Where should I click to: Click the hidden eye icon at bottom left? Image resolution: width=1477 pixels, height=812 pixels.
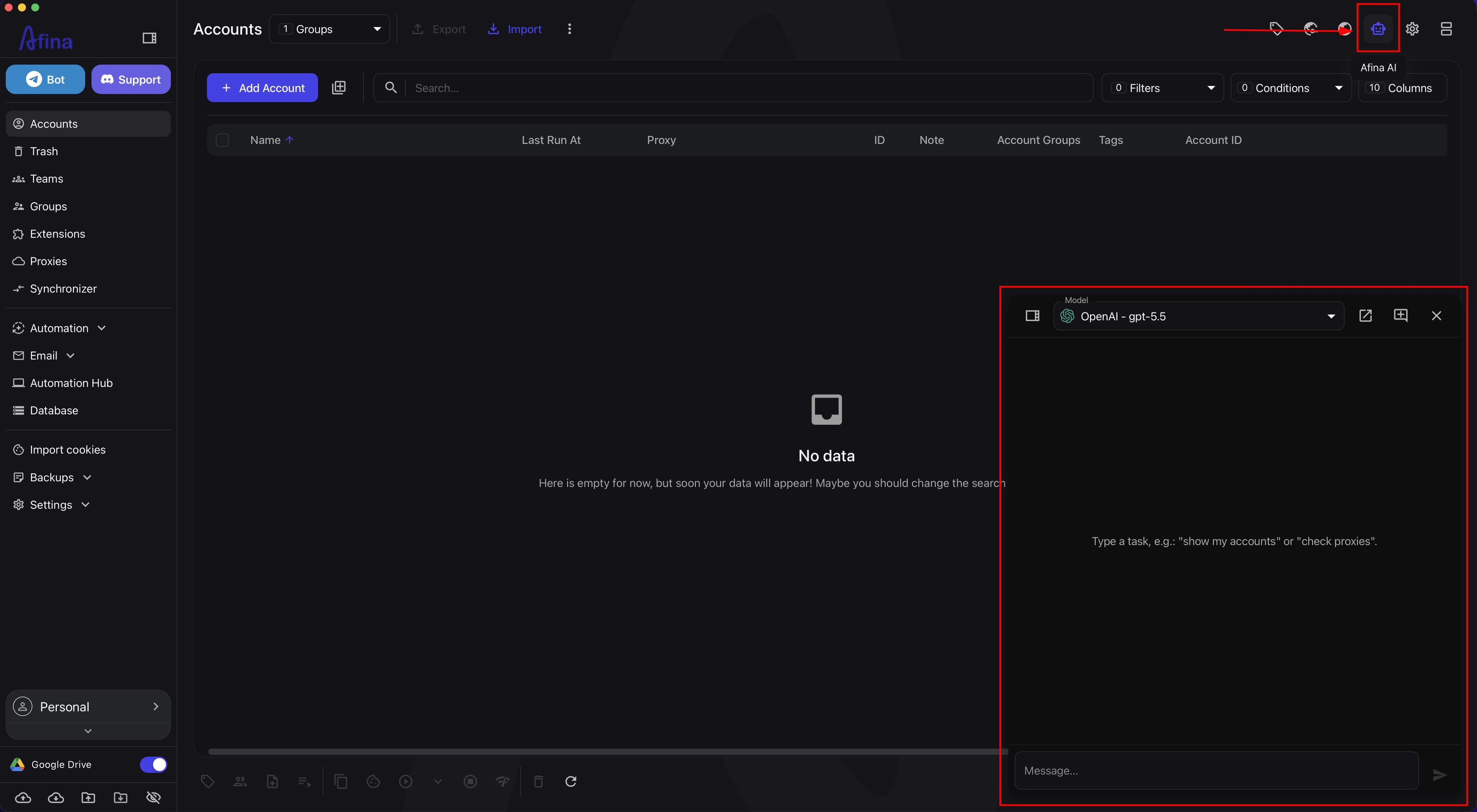153,798
